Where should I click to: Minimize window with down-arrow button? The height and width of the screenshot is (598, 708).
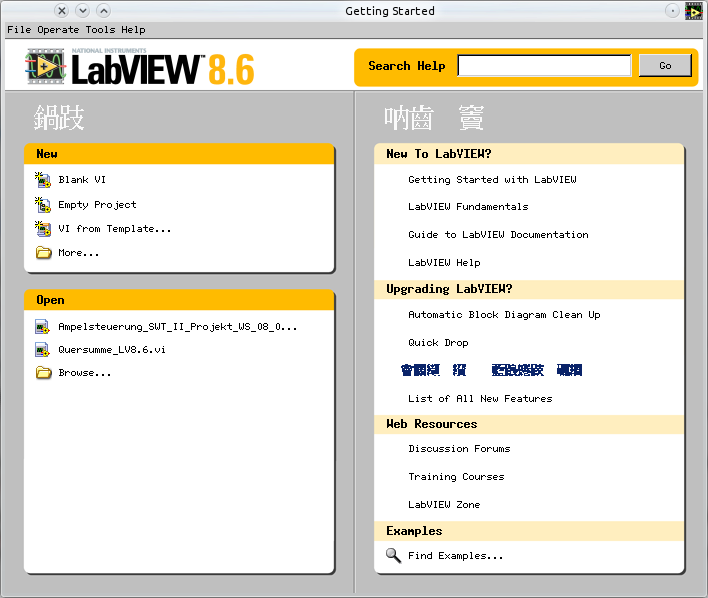(x=83, y=10)
